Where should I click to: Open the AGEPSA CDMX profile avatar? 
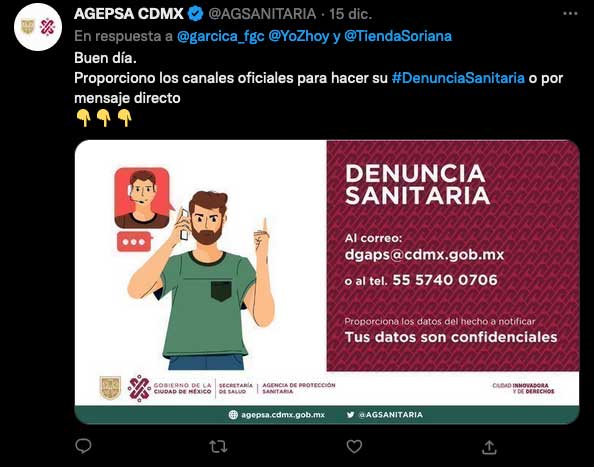click(38, 27)
